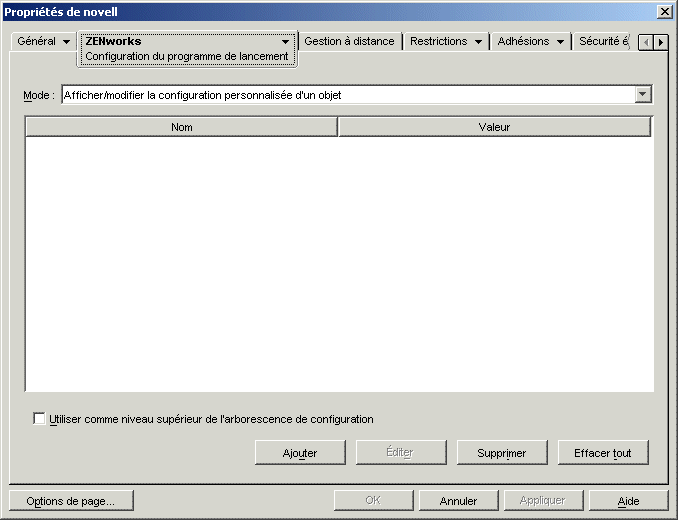Open the partially visible Sécurité tab

coord(603,41)
